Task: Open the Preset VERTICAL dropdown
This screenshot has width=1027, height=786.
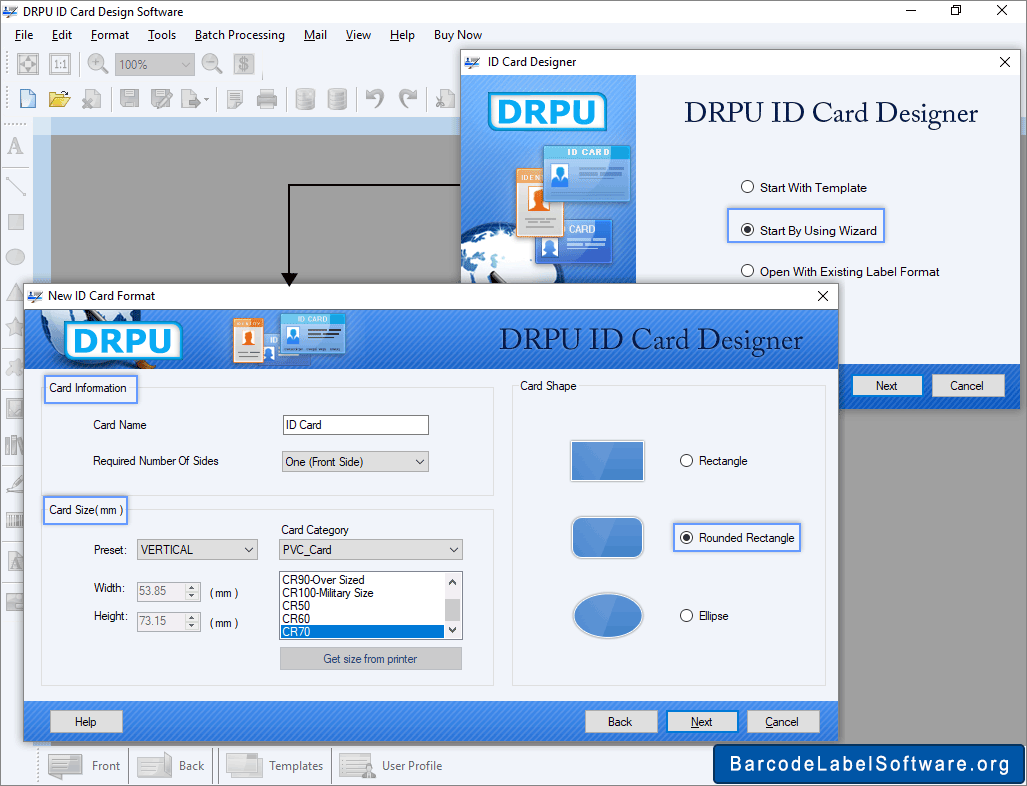Action: click(x=197, y=549)
